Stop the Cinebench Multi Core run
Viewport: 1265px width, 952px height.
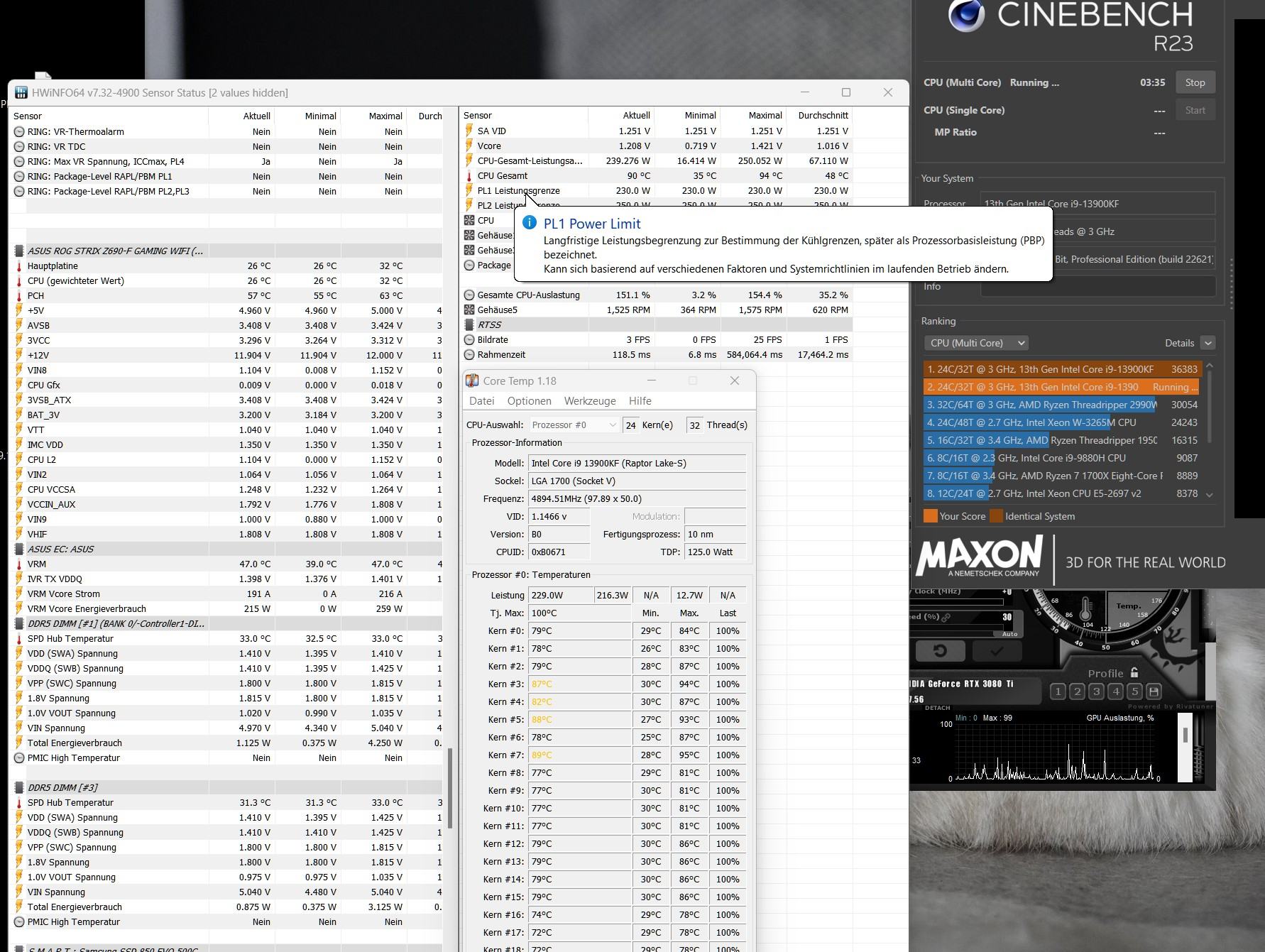[1195, 82]
